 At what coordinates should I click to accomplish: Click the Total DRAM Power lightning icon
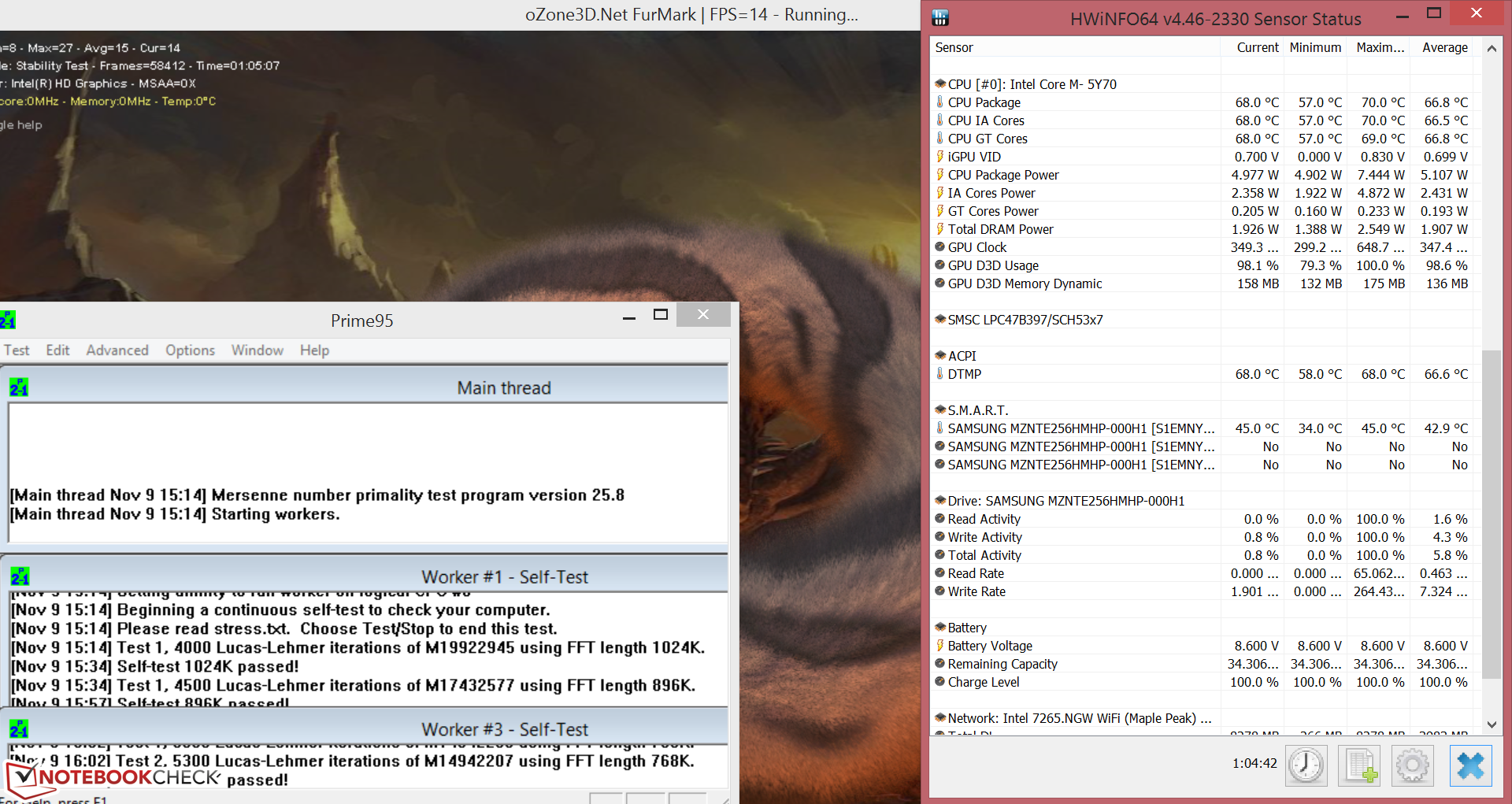[939, 229]
